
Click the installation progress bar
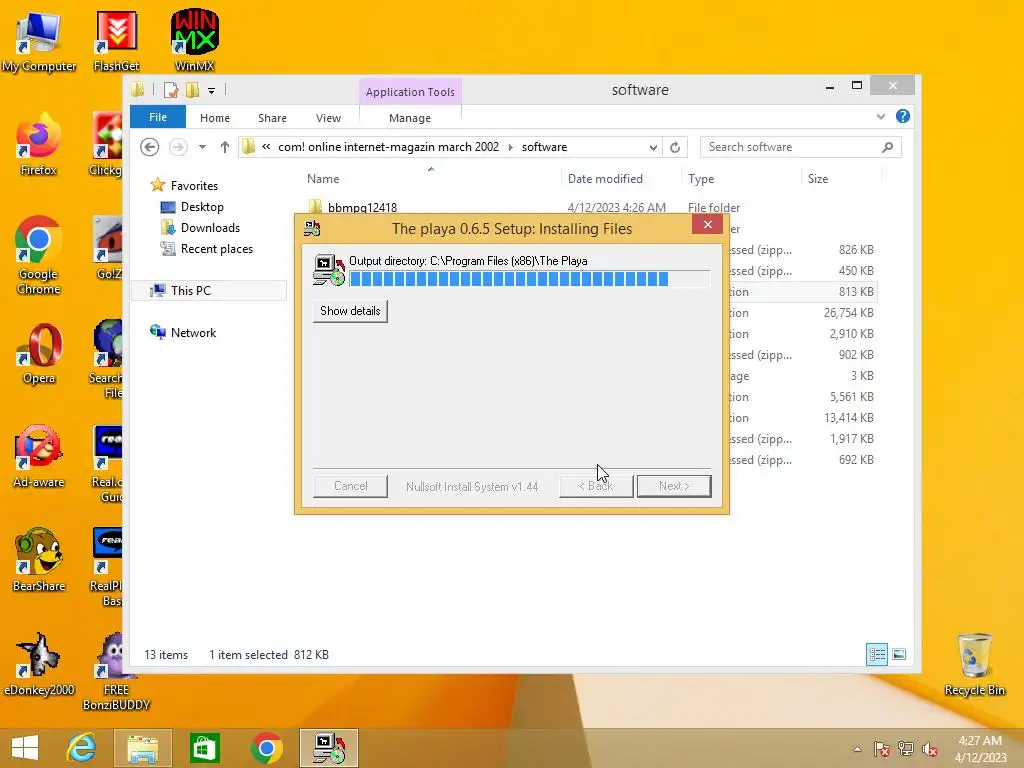point(530,279)
